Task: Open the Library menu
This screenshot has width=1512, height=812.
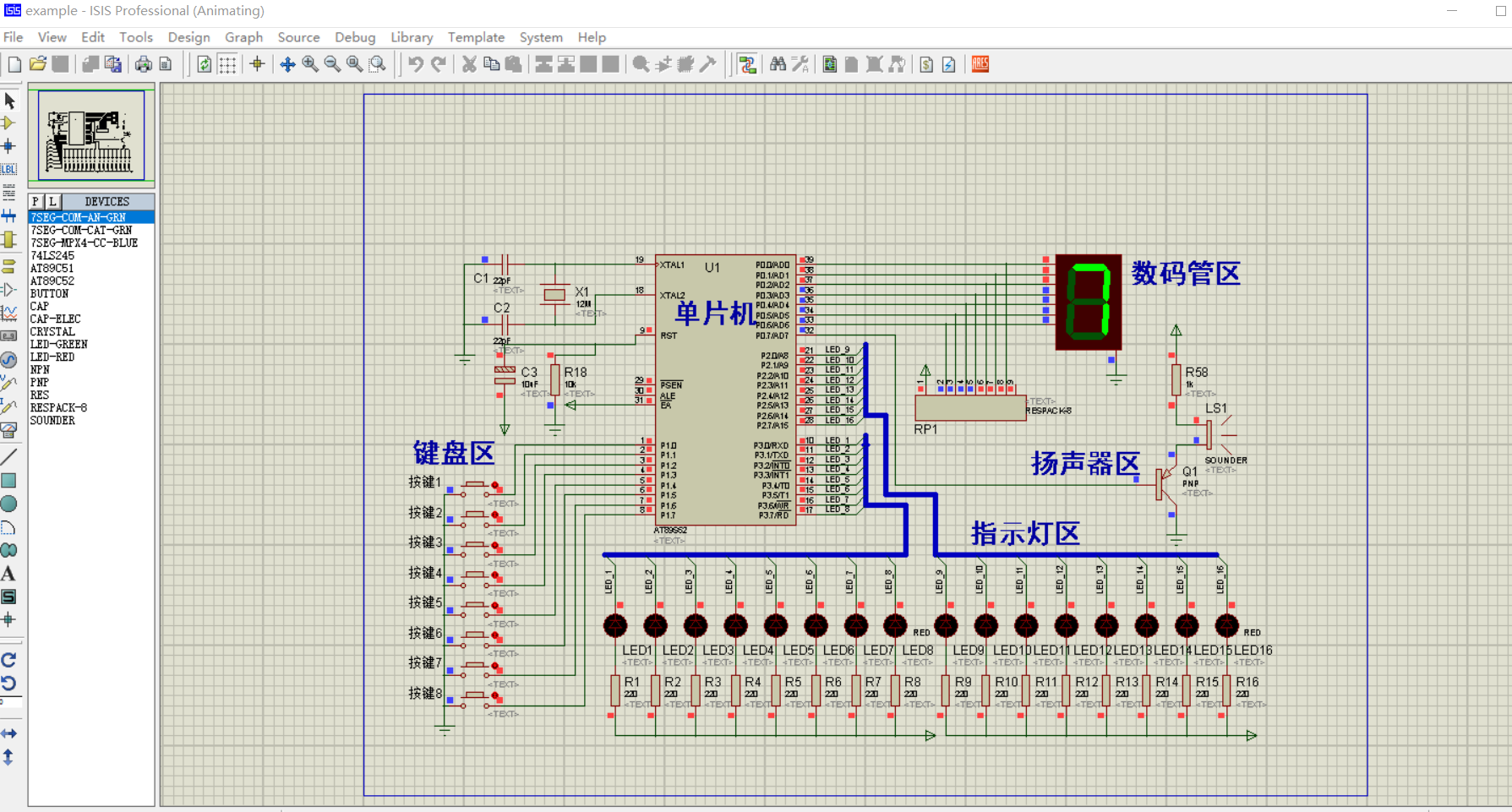Action: click(x=412, y=37)
